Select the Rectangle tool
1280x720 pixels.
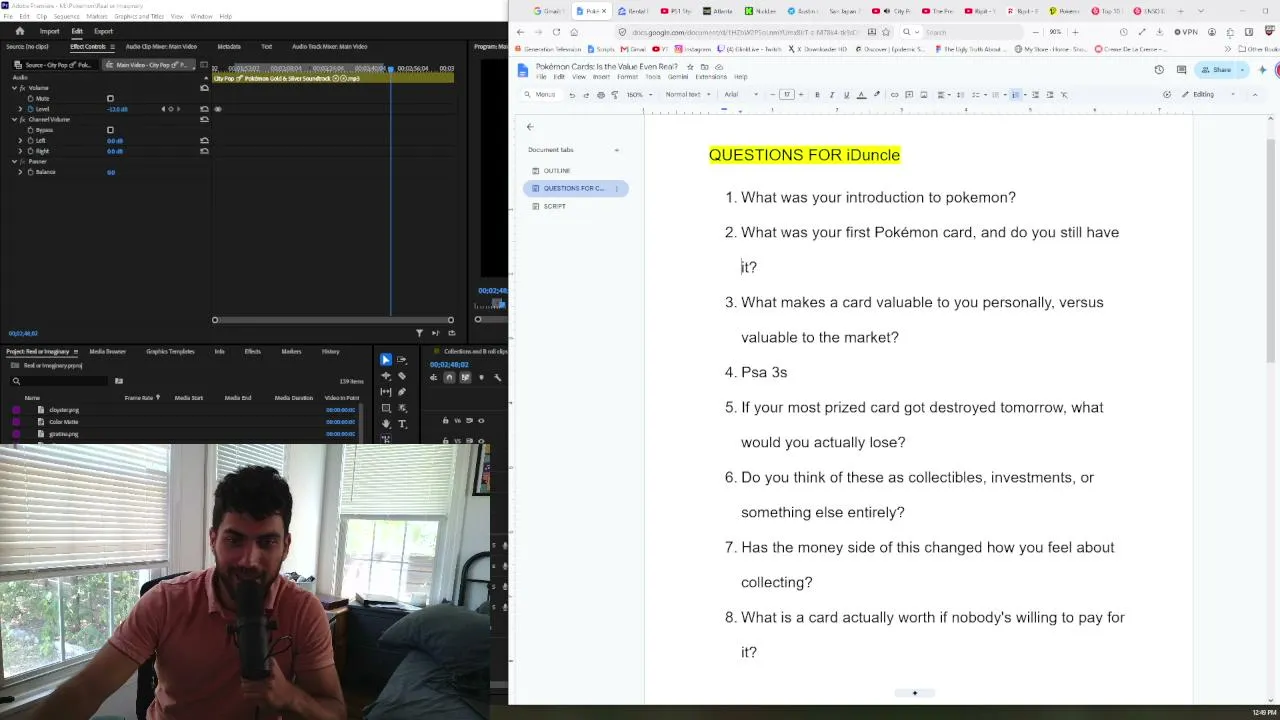click(386, 408)
